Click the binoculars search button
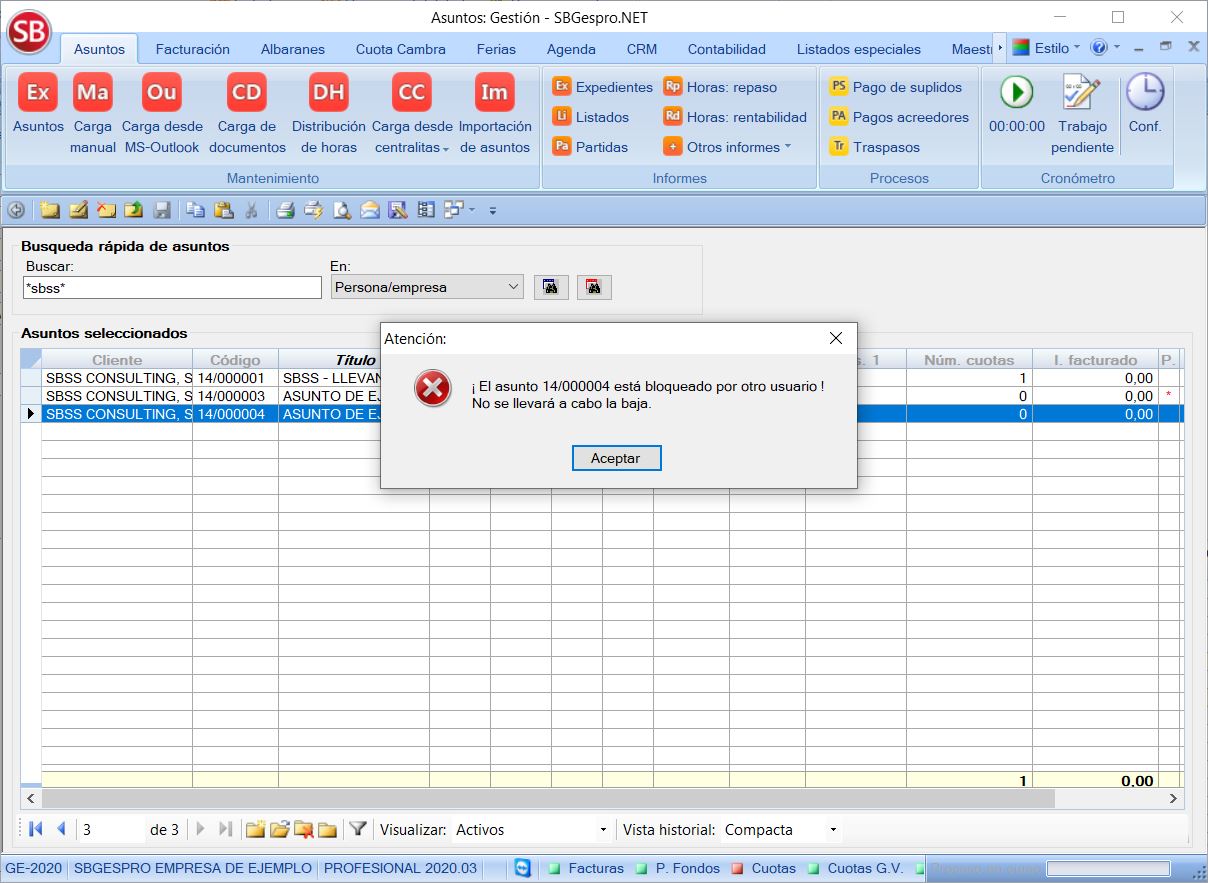1208x883 pixels. [x=550, y=287]
